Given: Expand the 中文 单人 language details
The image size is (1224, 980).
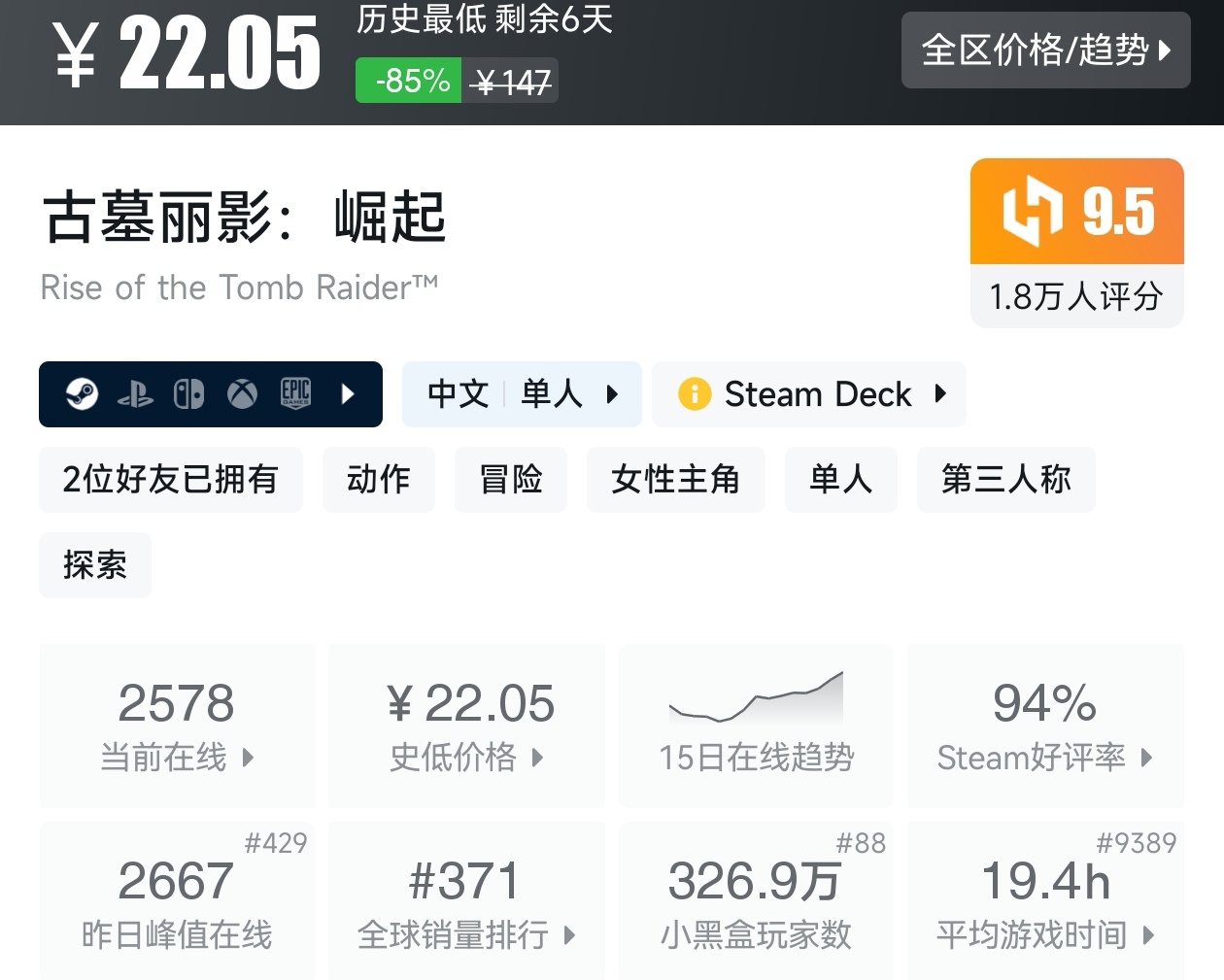Looking at the screenshot, I should pyautogui.click(x=522, y=394).
